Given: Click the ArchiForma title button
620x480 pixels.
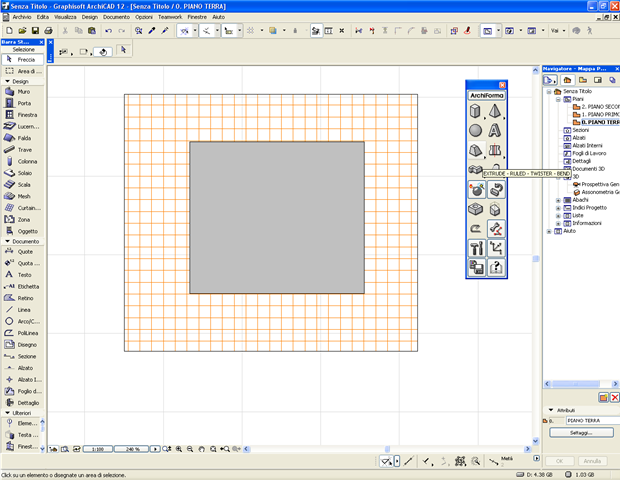Looking at the screenshot, I should [487, 96].
